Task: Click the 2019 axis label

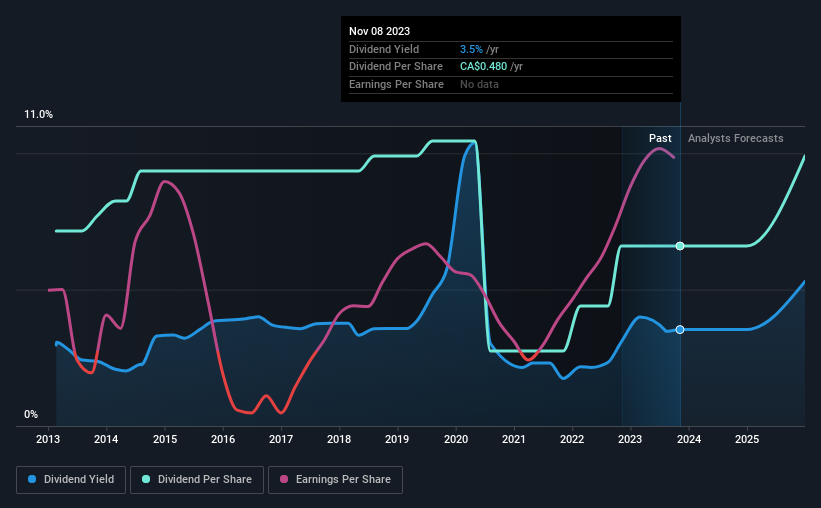Action: (397, 439)
